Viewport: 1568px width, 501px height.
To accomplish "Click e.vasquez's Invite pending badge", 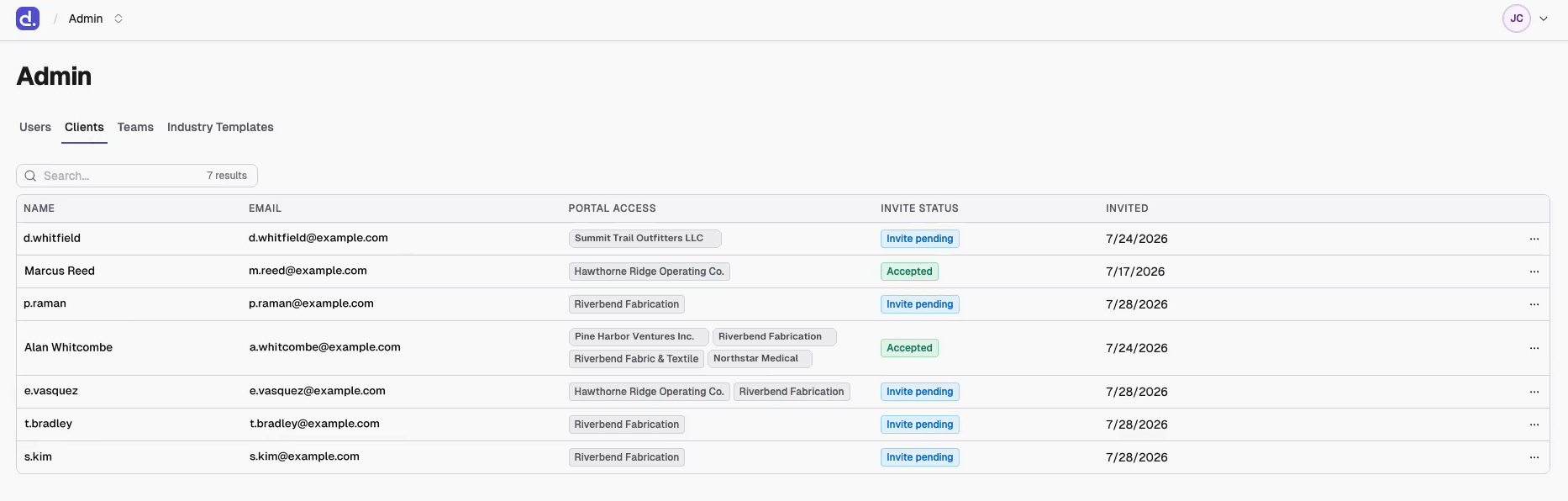I will [x=919, y=392].
